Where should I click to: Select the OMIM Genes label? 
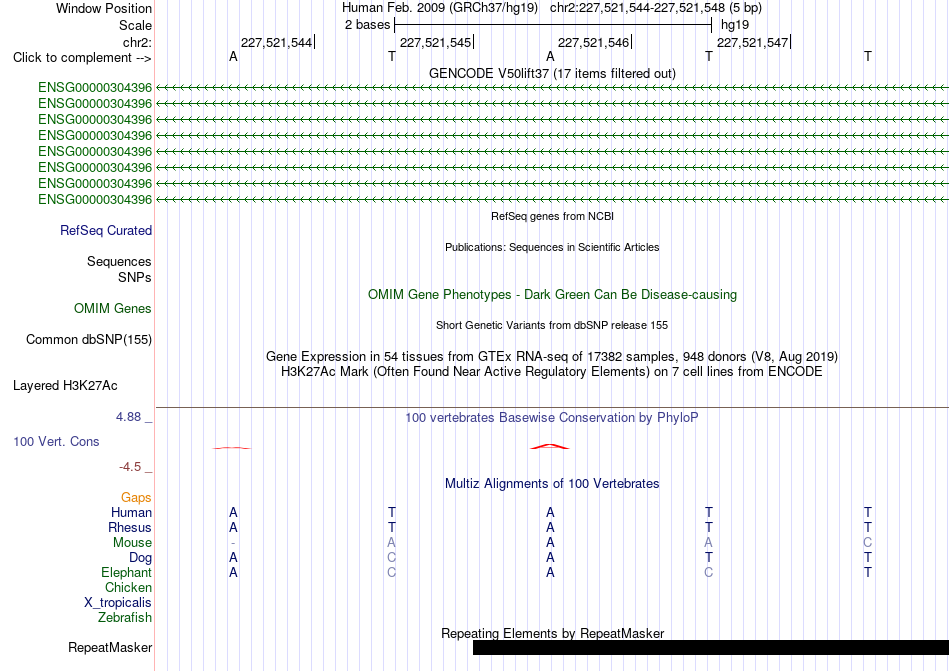[x=113, y=309]
